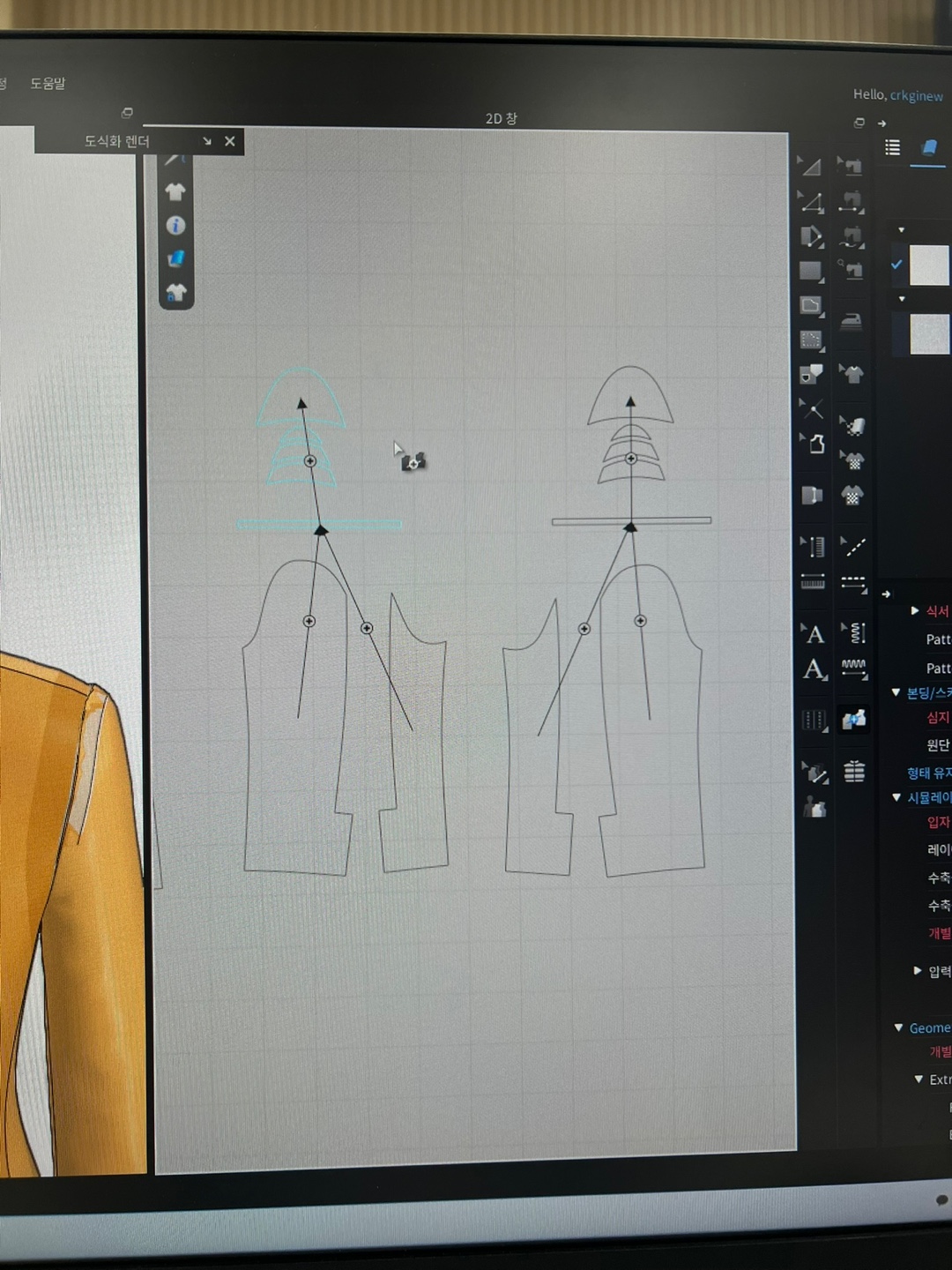Screen dimensions: 952x1270
Task: Collapse the Geometry property section
Action: [898, 1027]
